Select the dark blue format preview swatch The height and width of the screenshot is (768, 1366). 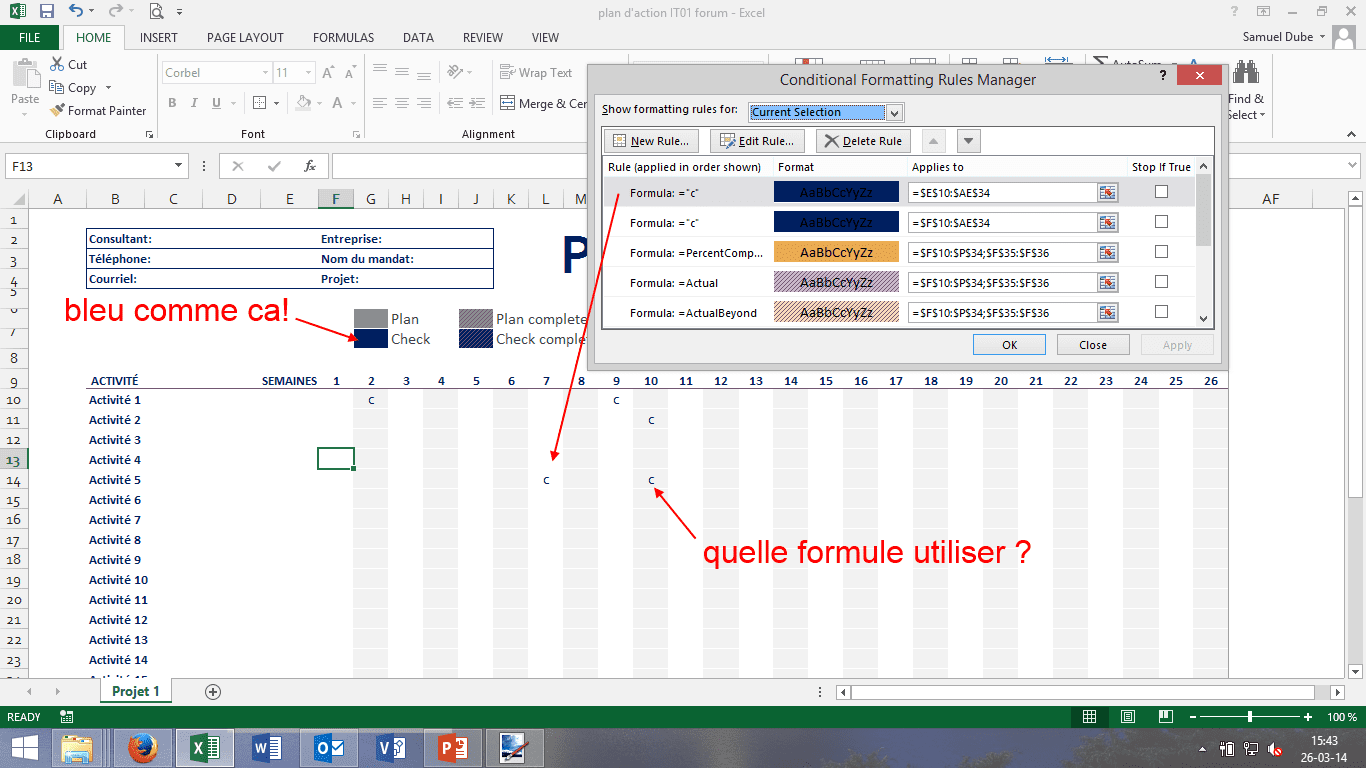[836, 193]
